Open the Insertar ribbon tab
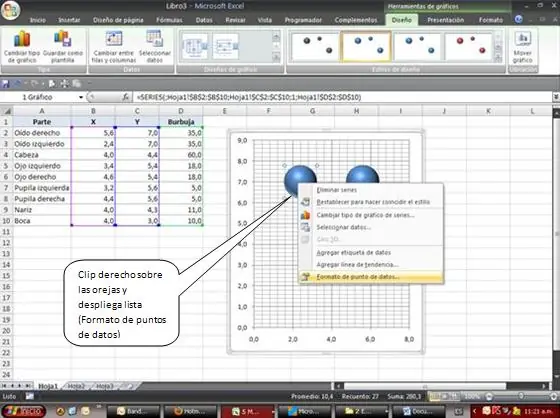Viewport: 560px width, 418px height. [x=69, y=20]
